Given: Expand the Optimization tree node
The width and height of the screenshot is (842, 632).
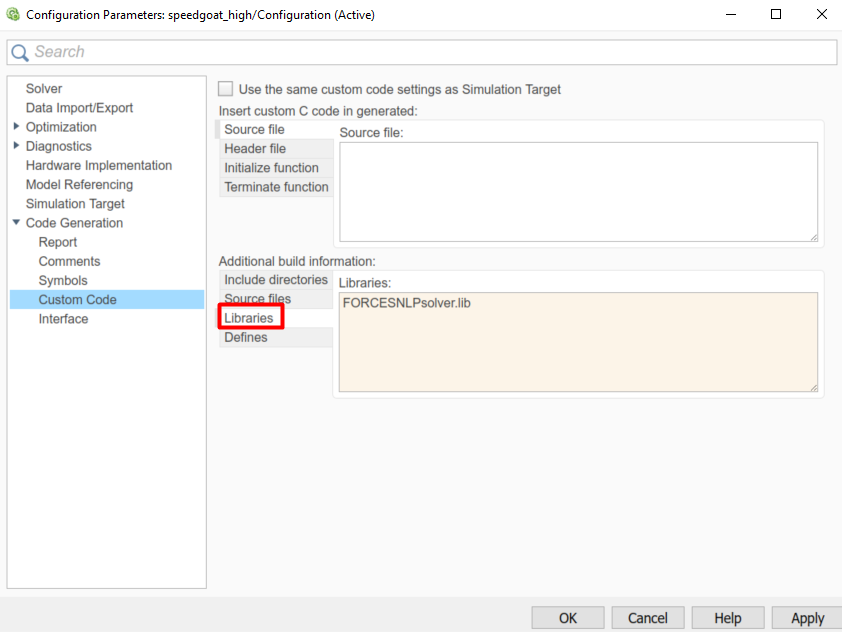Looking at the screenshot, I should (16, 127).
